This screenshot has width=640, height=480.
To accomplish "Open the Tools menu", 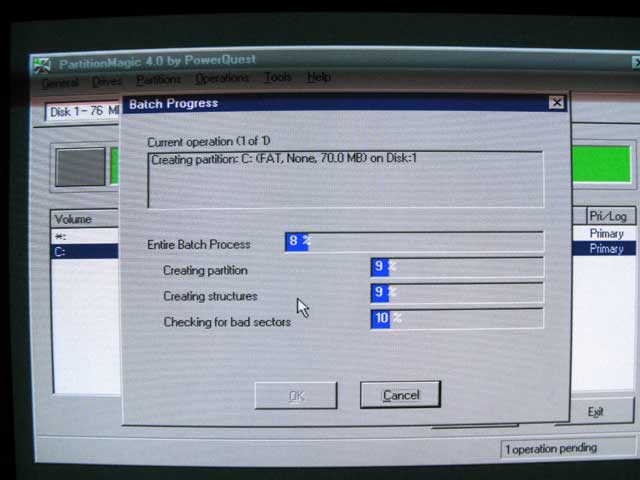I will pyautogui.click(x=278, y=77).
